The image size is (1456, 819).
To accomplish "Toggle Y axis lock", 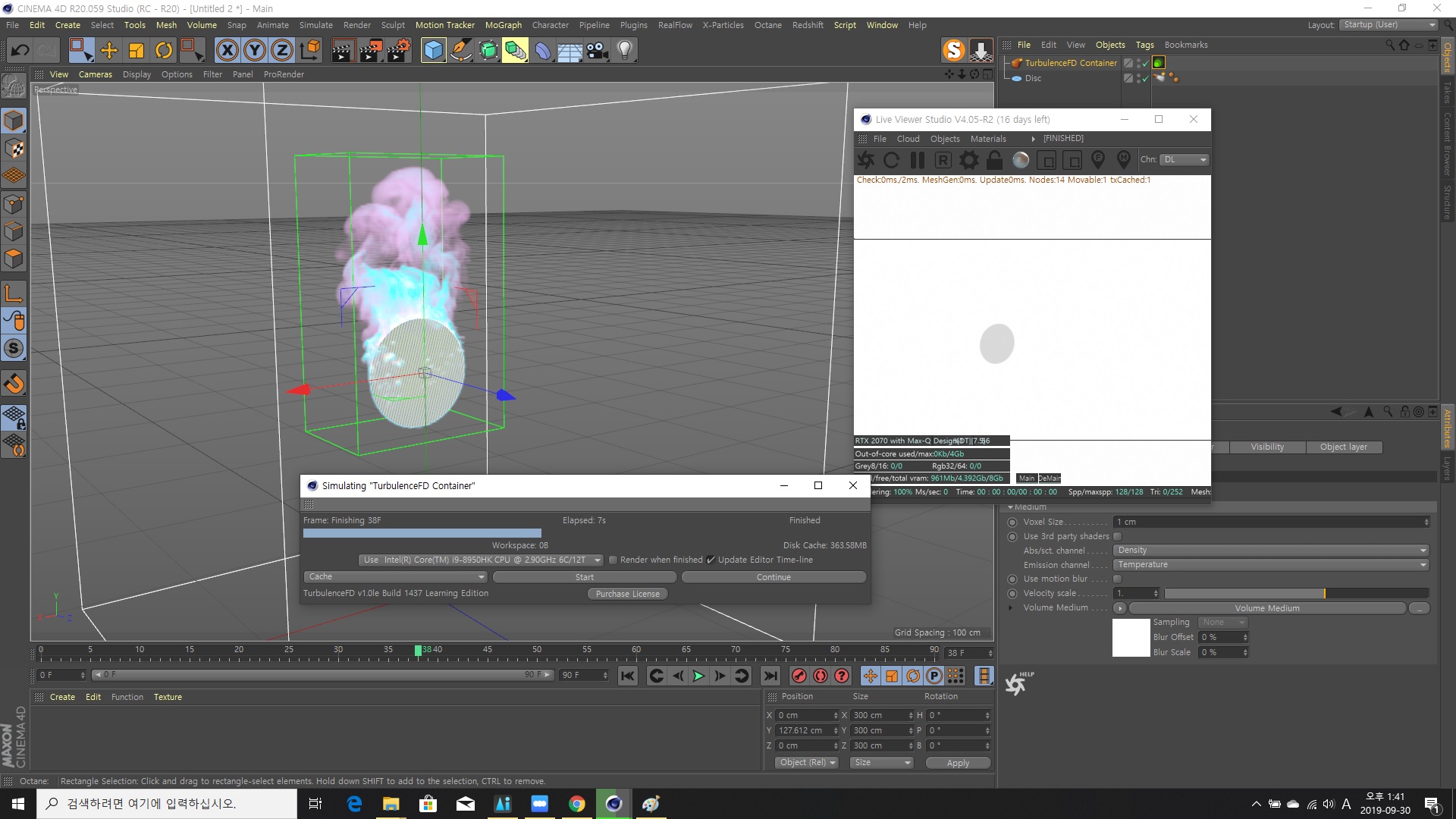I will pos(255,51).
